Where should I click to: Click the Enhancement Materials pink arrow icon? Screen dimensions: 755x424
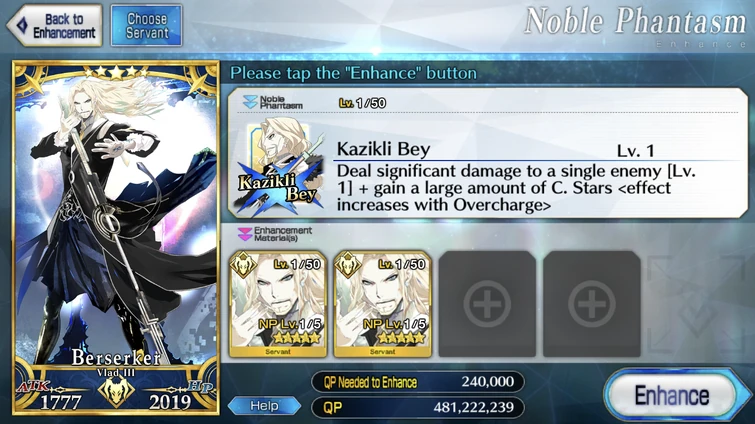coord(245,234)
